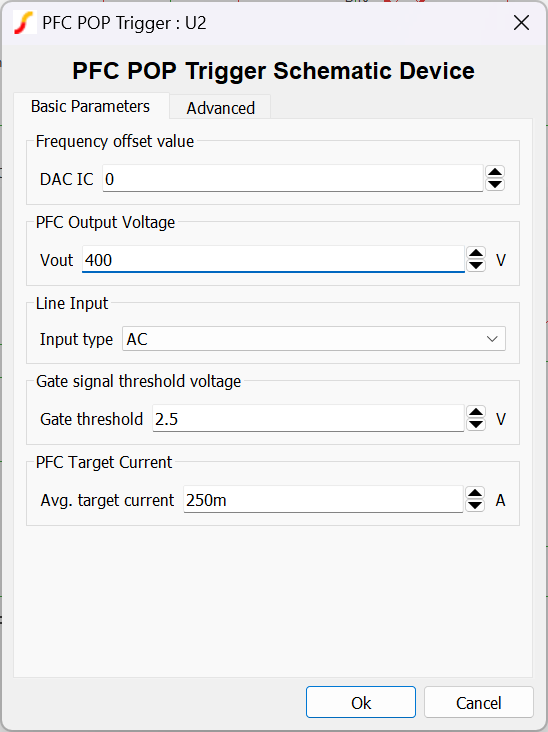Dismiss dialog with the Cancel button
This screenshot has width=548, height=732.
pyautogui.click(x=478, y=702)
